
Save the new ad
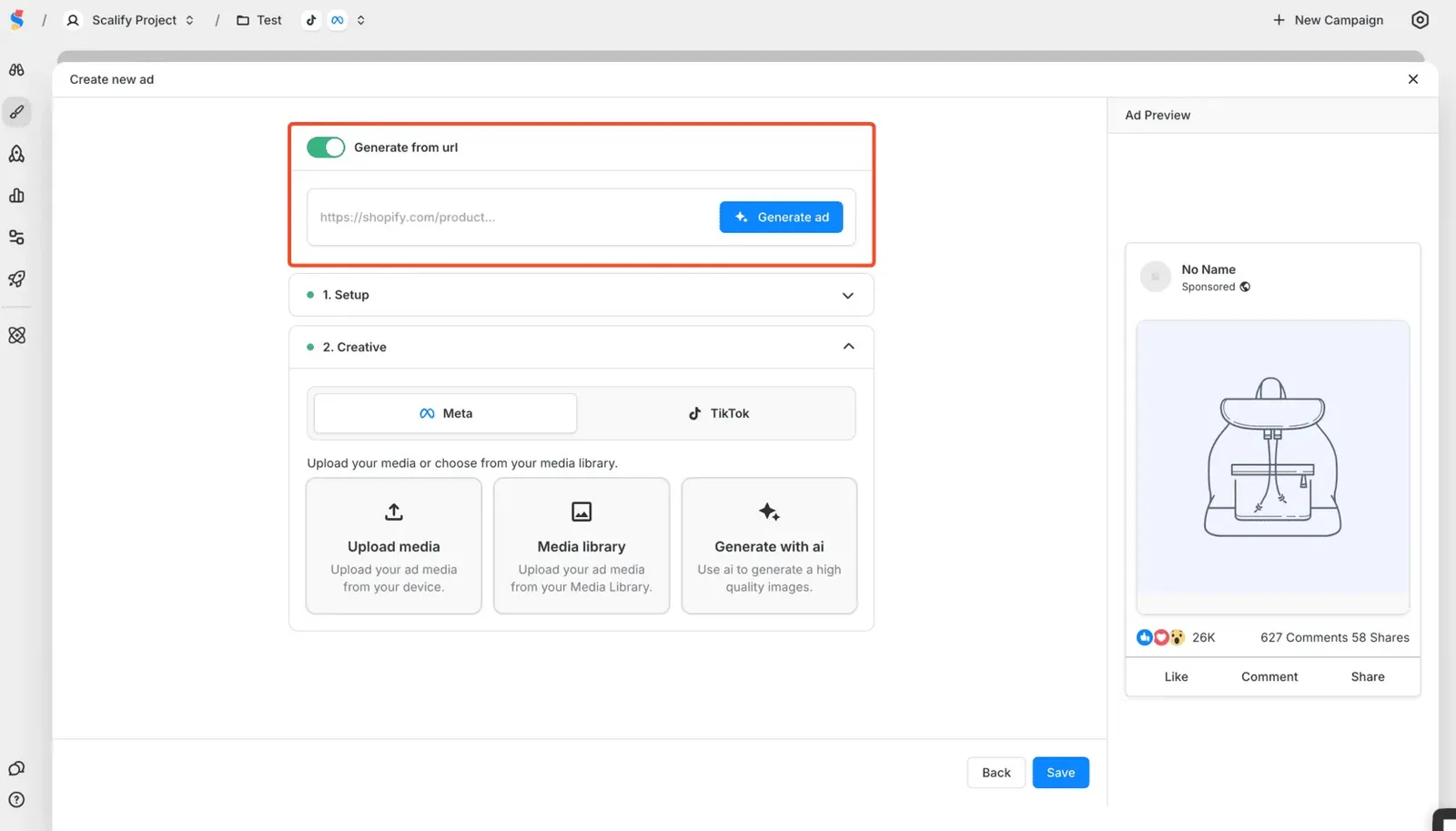[1060, 772]
